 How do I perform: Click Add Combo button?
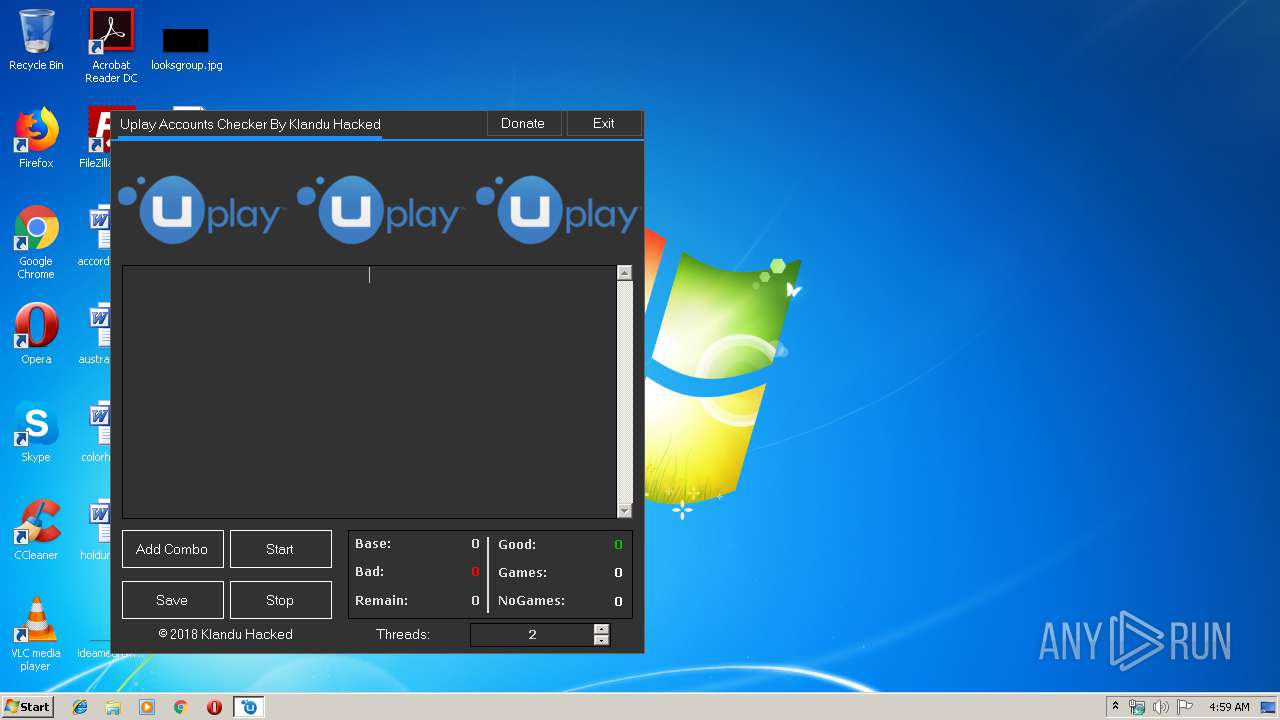coord(172,549)
